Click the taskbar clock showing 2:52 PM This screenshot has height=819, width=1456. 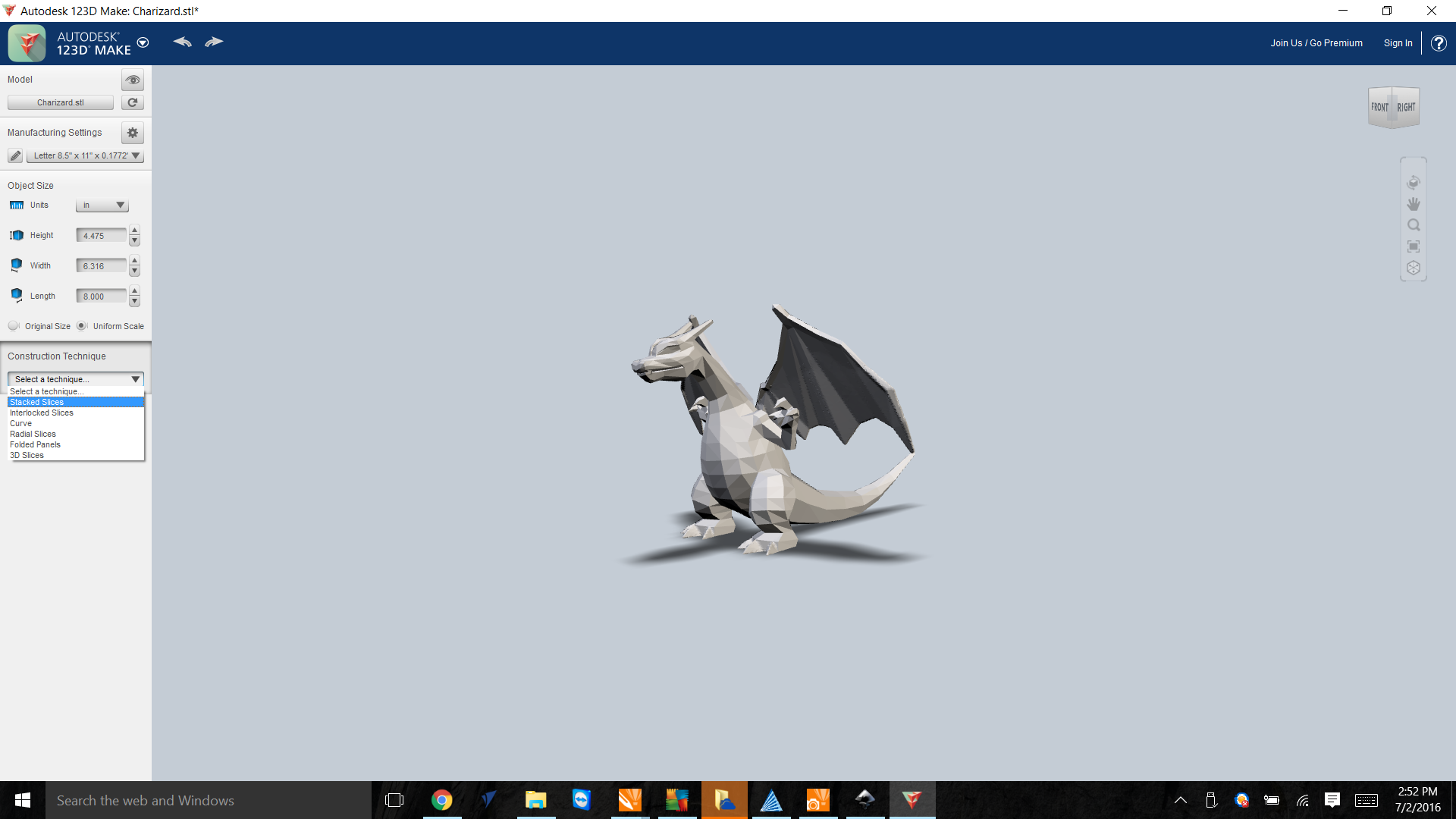pos(1417,800)
